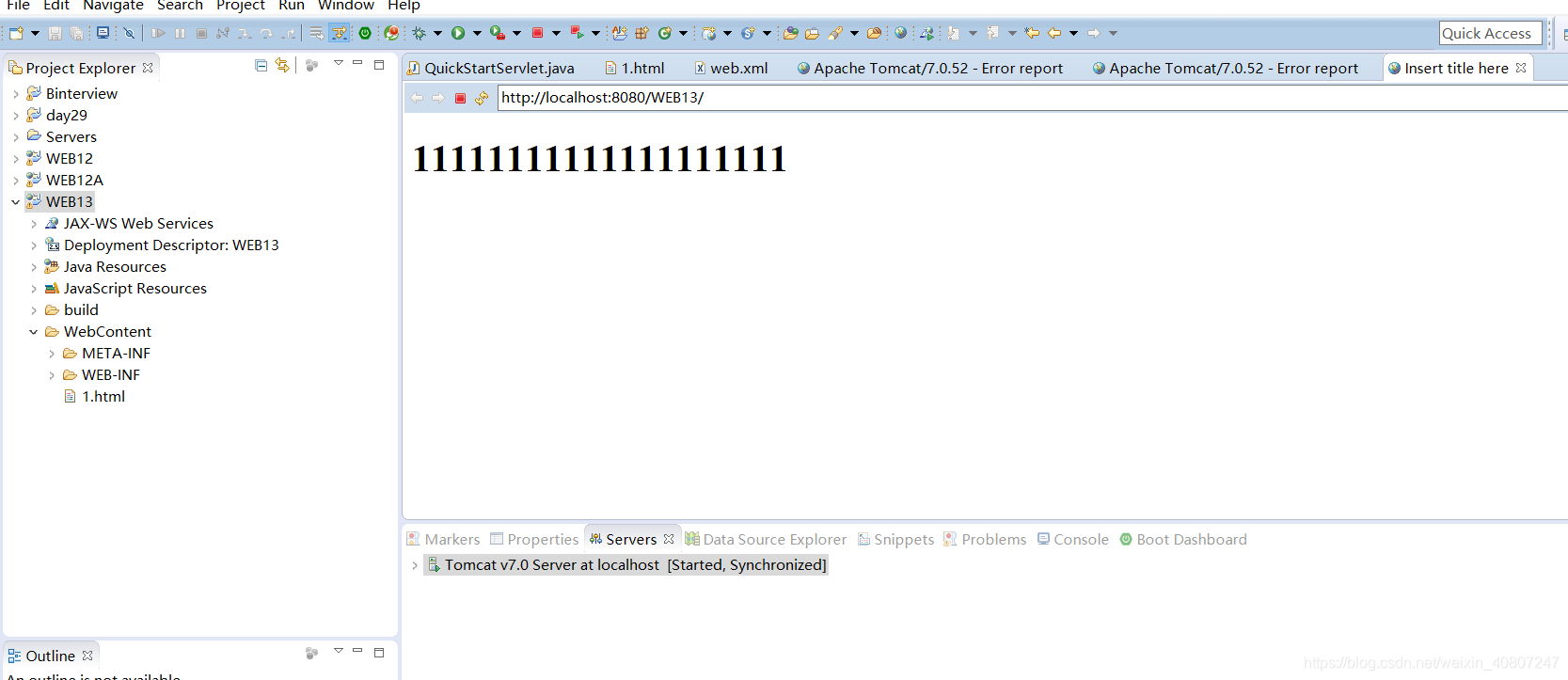
Task: Open the Project Explorer view menu triangle
Action: 338,63
